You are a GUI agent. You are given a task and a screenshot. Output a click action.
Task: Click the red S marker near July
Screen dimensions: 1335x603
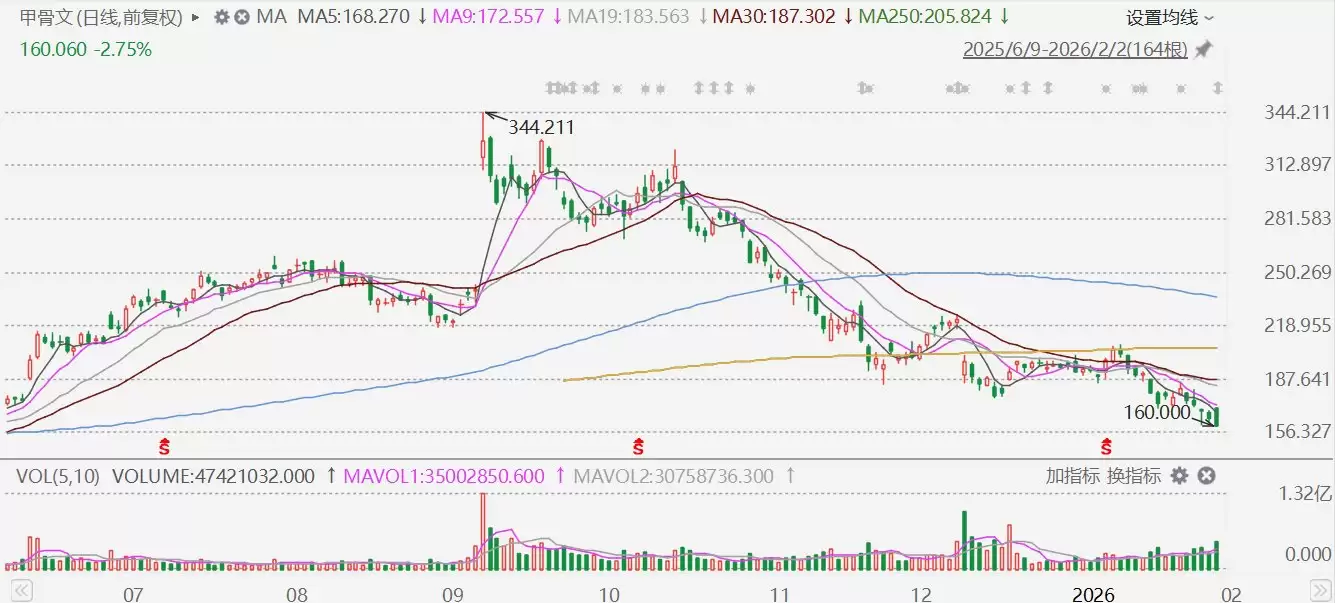coord(167,443)
